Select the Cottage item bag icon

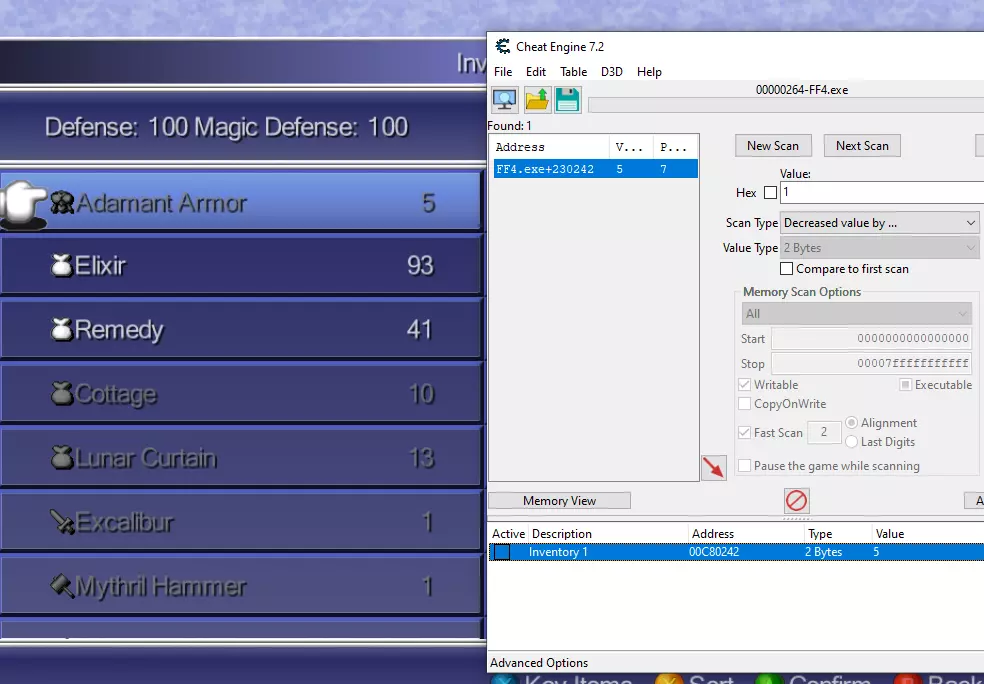(x=62, y=393)
